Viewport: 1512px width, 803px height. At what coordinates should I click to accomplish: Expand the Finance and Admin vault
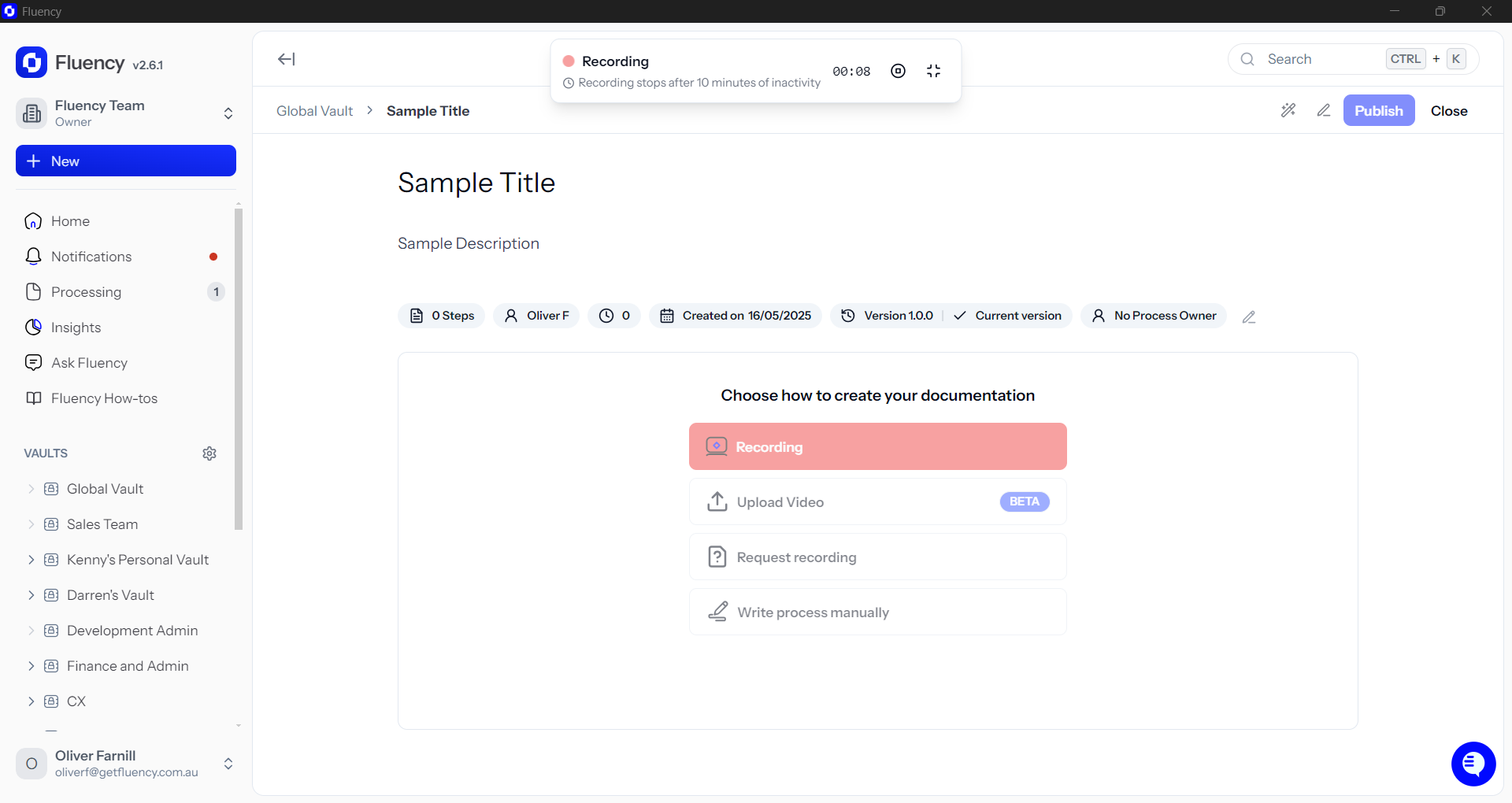31,666
